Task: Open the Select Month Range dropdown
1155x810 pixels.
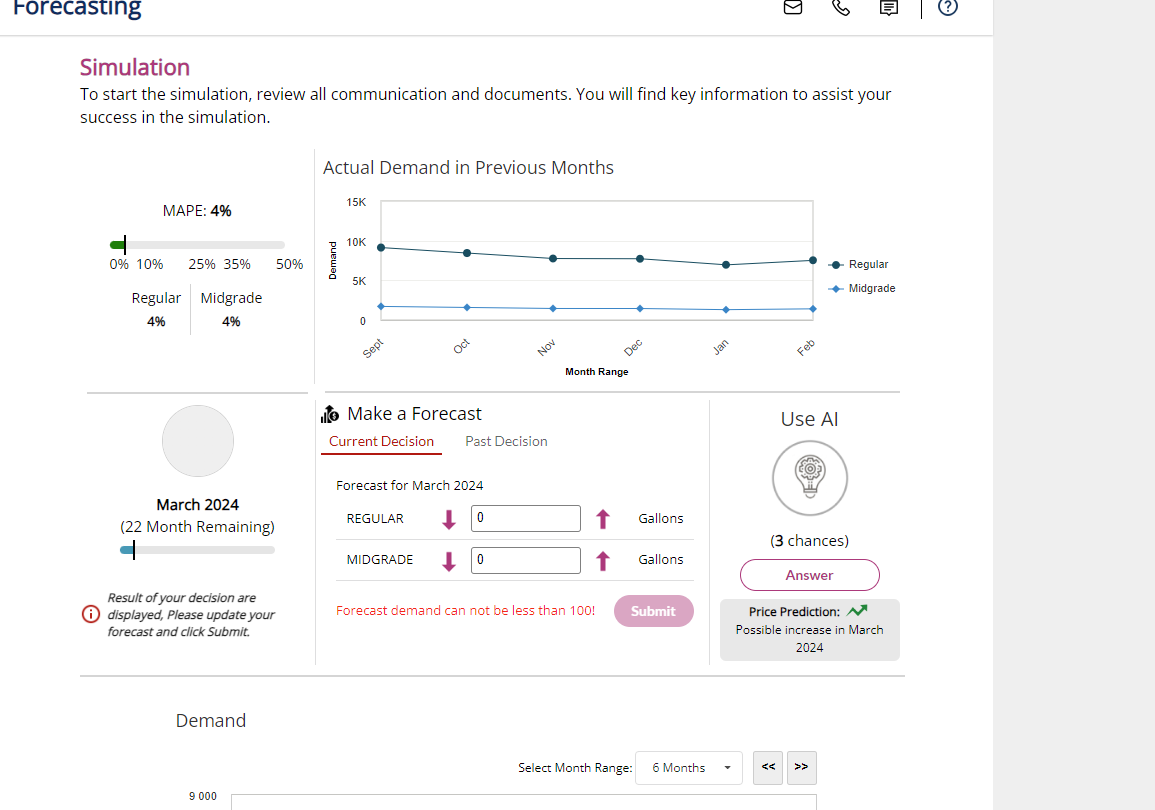Action: 689,768
